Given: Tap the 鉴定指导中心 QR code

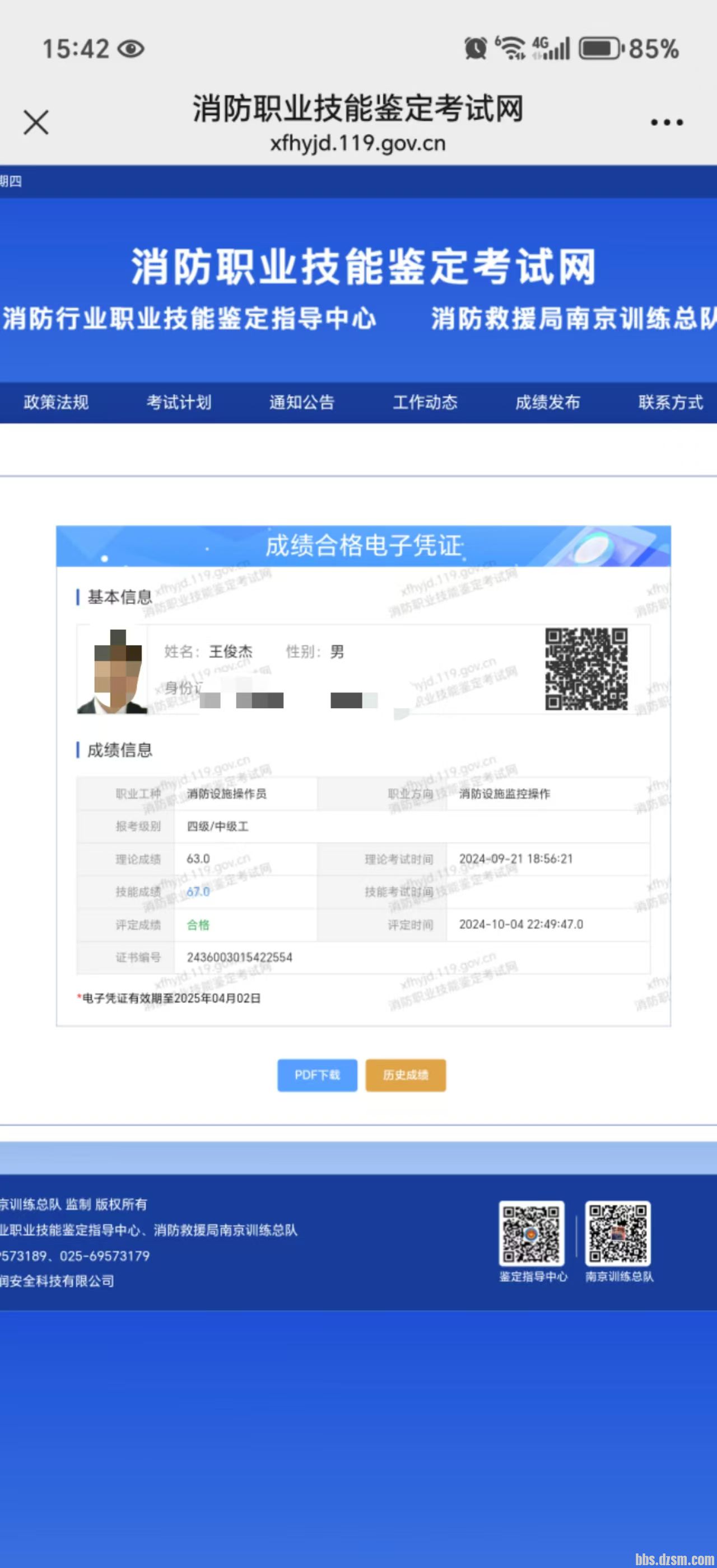Looking at the screenshot, I should tap(531, 1233).
